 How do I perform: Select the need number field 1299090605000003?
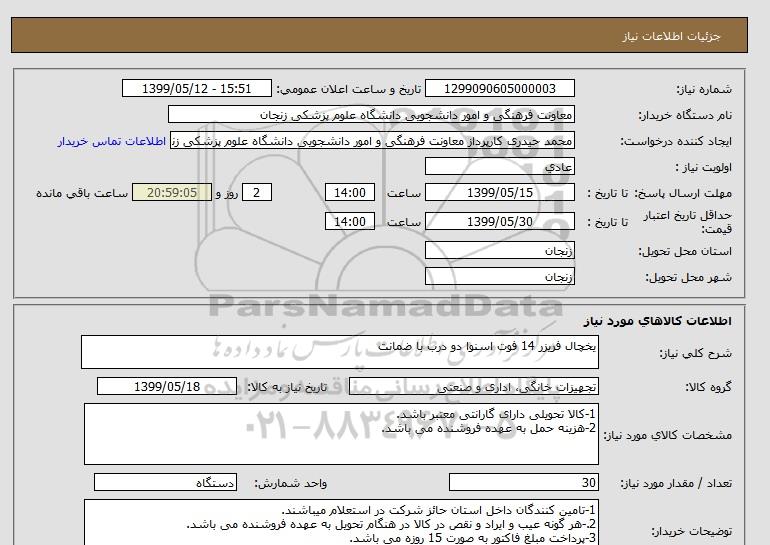pos(499,88)
